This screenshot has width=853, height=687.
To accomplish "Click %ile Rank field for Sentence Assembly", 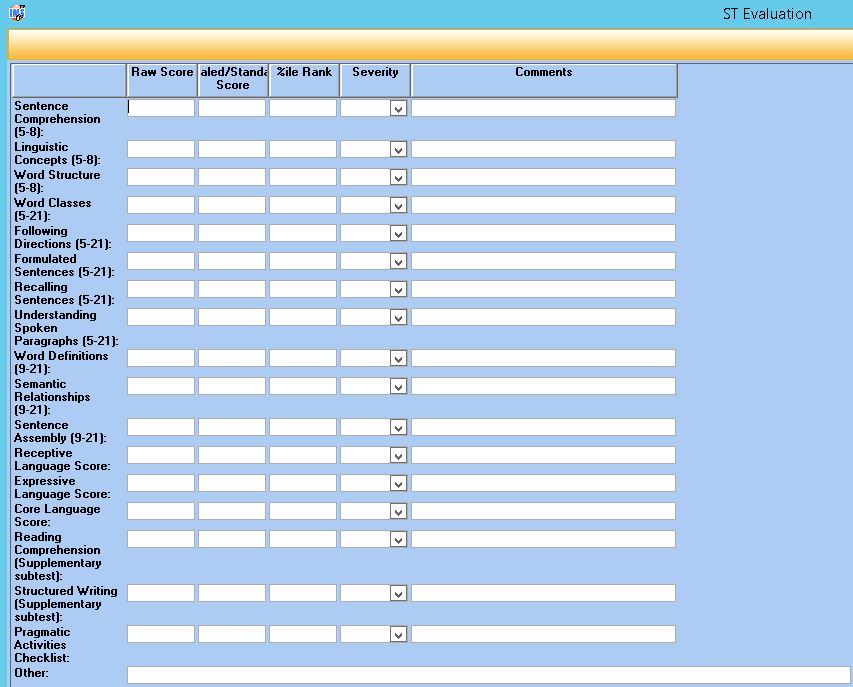I will (x=303, y=427).
